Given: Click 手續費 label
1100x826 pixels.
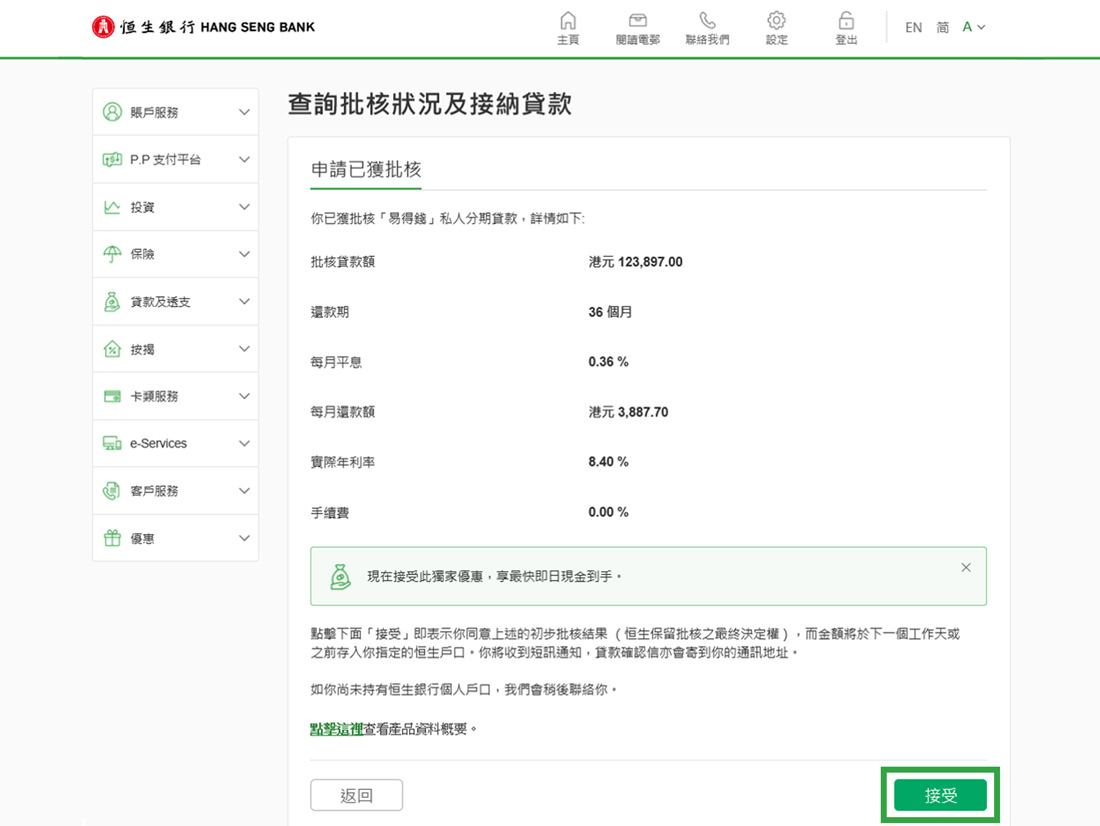Looking at the screenshot, I should tap(330, 512).
